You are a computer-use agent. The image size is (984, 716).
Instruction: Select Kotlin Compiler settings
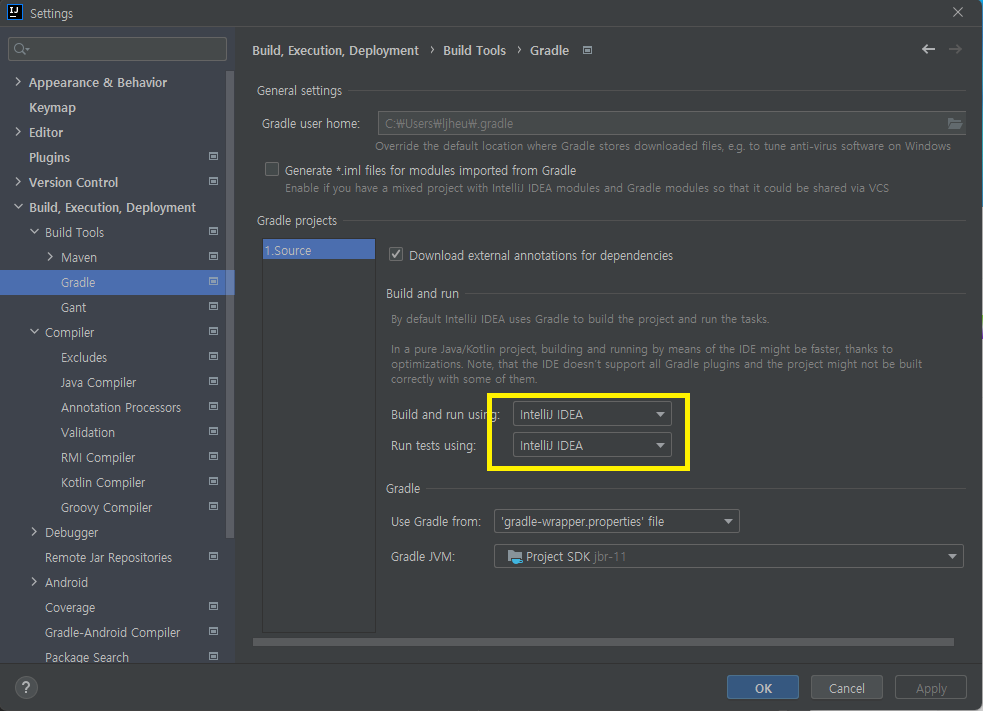[103, 483]
